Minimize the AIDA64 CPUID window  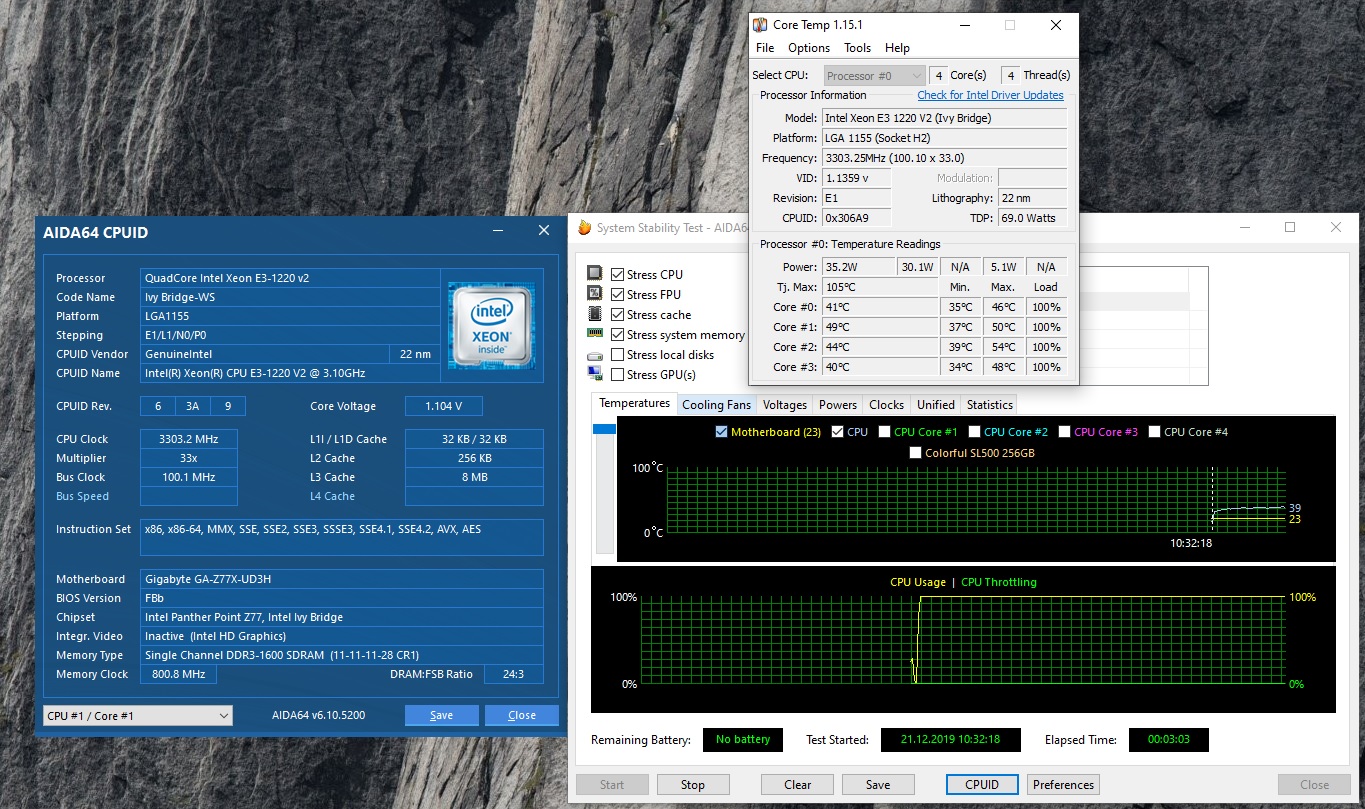tap(499, 231)
